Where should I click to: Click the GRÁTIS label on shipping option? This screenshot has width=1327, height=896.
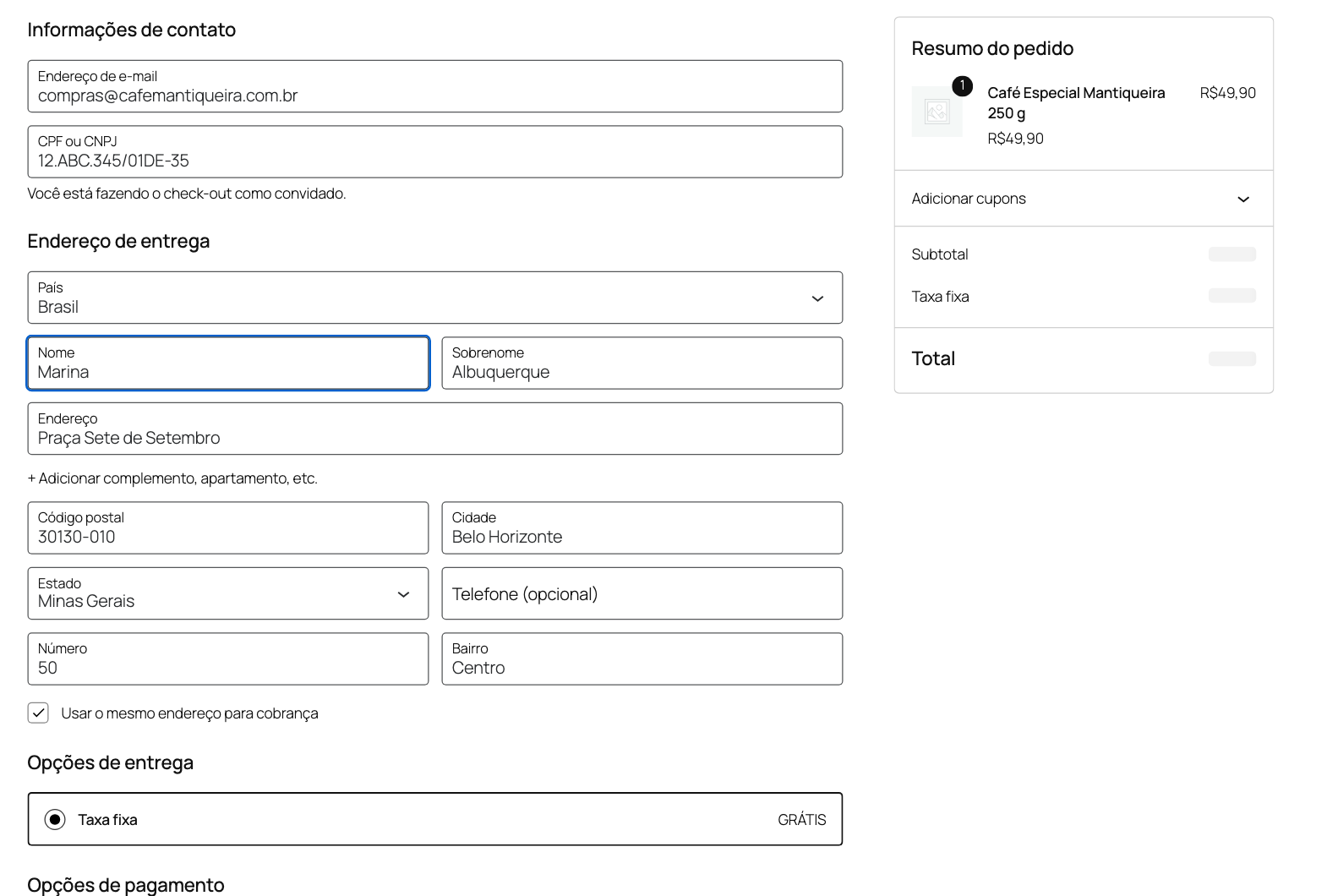[802, 819]
